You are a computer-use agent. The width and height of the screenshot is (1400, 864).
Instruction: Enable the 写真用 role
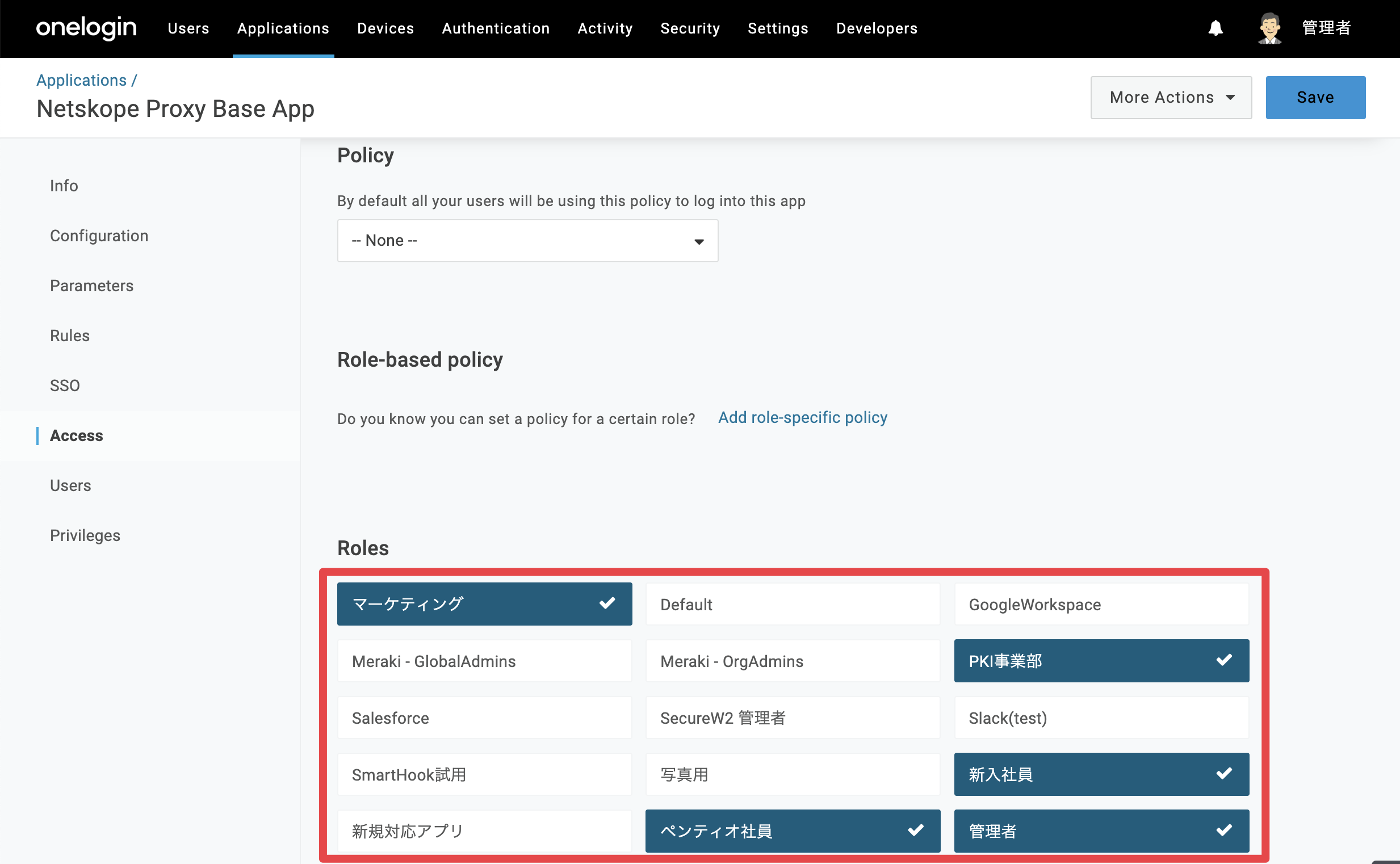(x=793, y=774)
